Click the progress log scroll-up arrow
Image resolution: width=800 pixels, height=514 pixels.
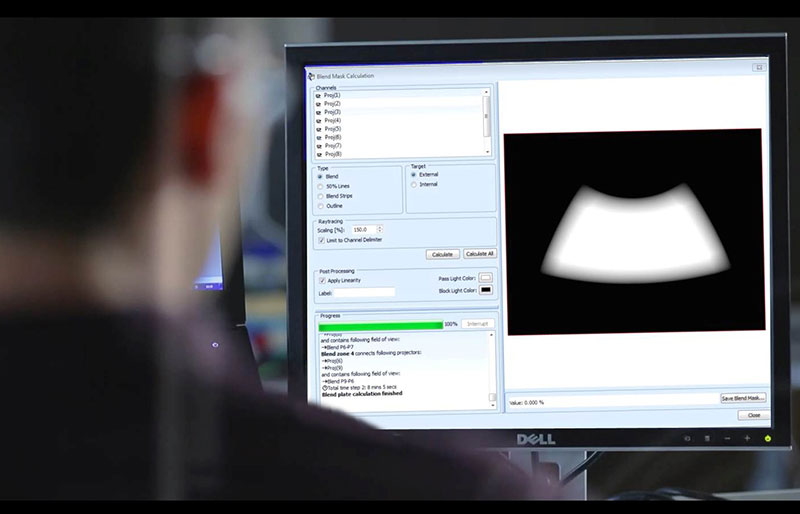coord(492,335)
